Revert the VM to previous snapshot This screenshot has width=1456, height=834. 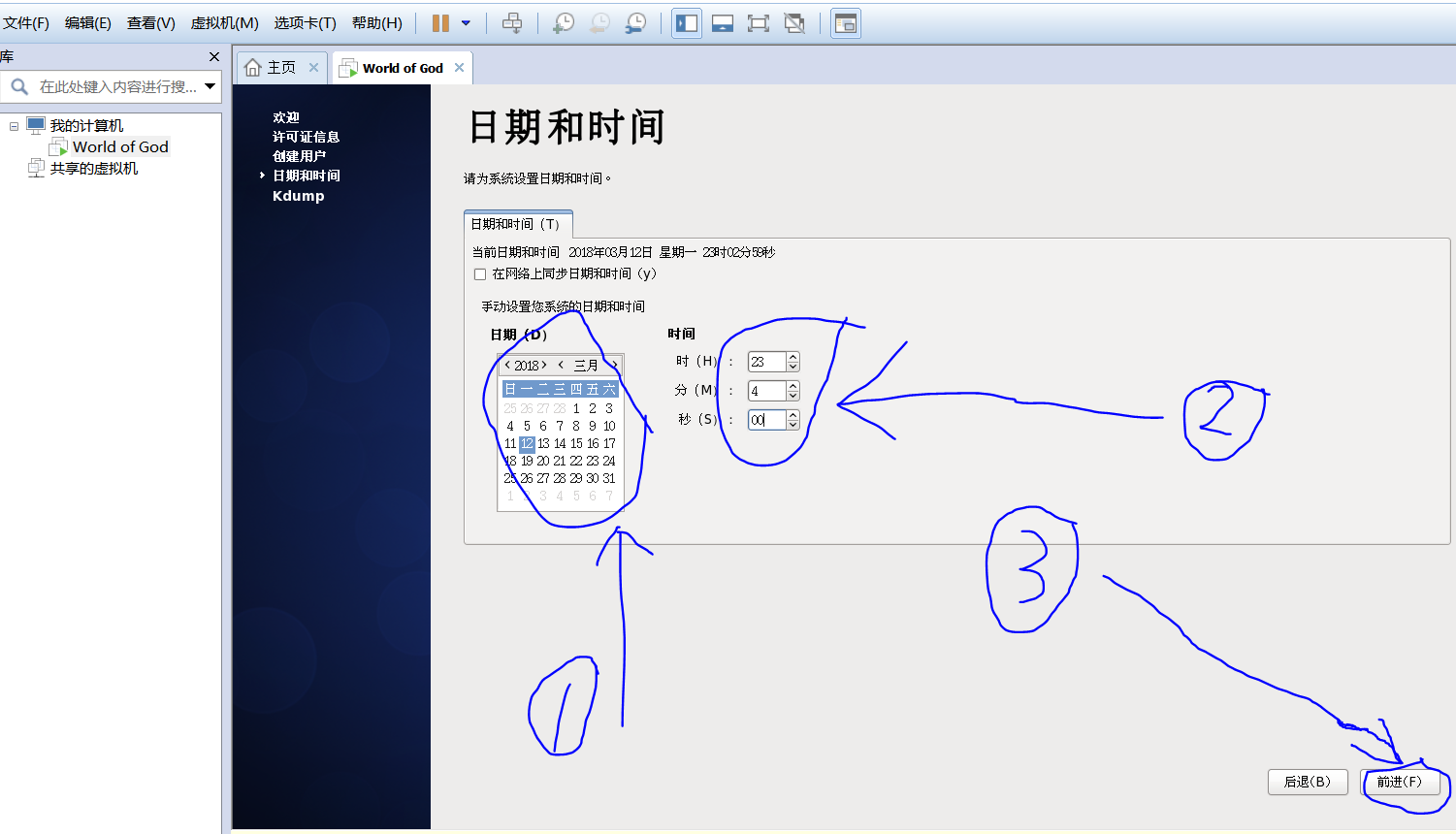(x=599, y=23)
